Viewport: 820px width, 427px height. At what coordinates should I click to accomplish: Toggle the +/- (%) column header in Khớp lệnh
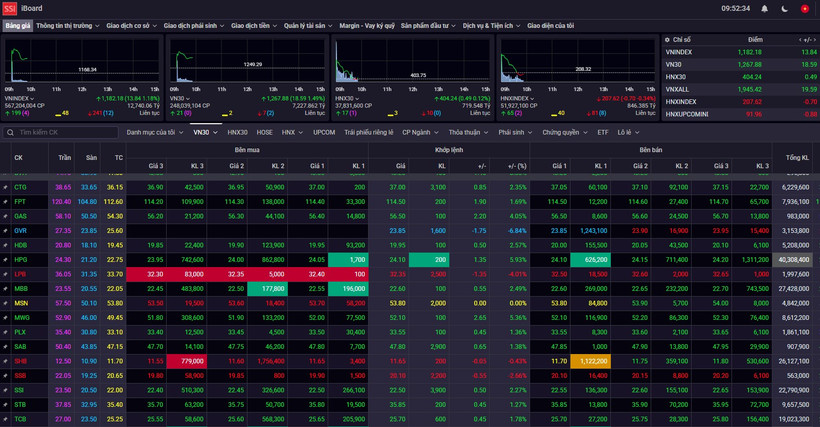point(516,166)
